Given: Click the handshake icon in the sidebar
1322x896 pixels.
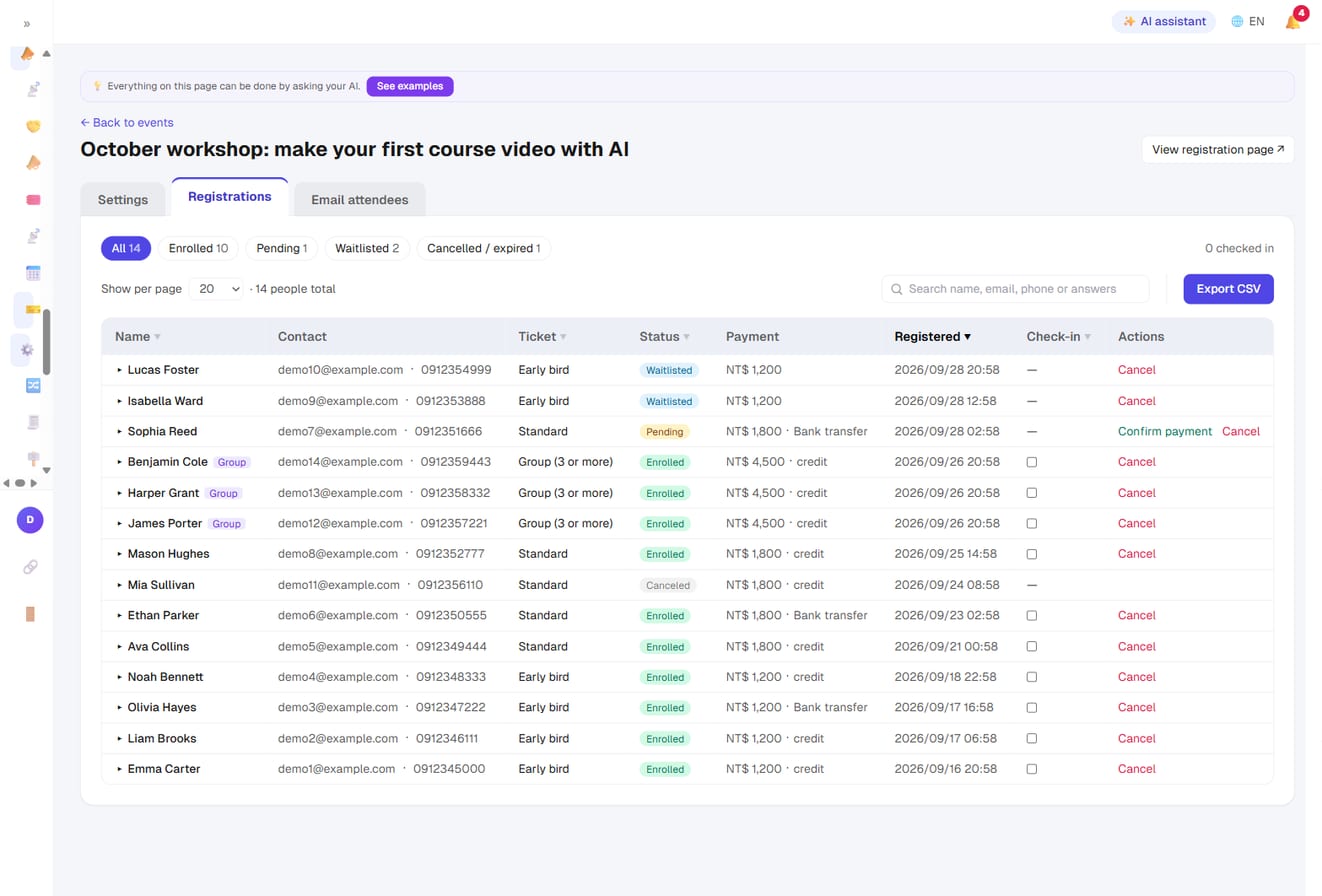Looking at the screenshot, I should [x=33, y=126].
